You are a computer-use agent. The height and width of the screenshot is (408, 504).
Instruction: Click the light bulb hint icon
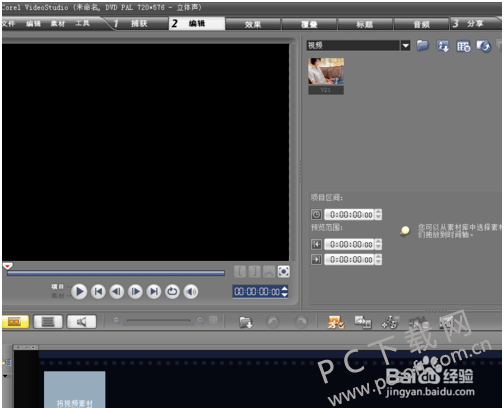click(405, 230)
